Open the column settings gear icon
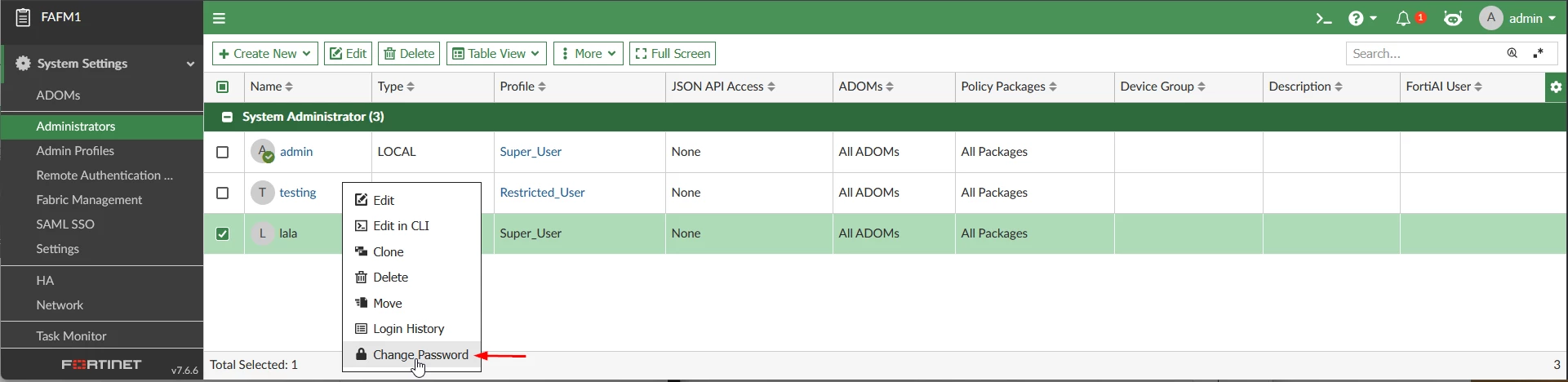This screenshot has height=382, width=1568. (x=1556, y=87)
